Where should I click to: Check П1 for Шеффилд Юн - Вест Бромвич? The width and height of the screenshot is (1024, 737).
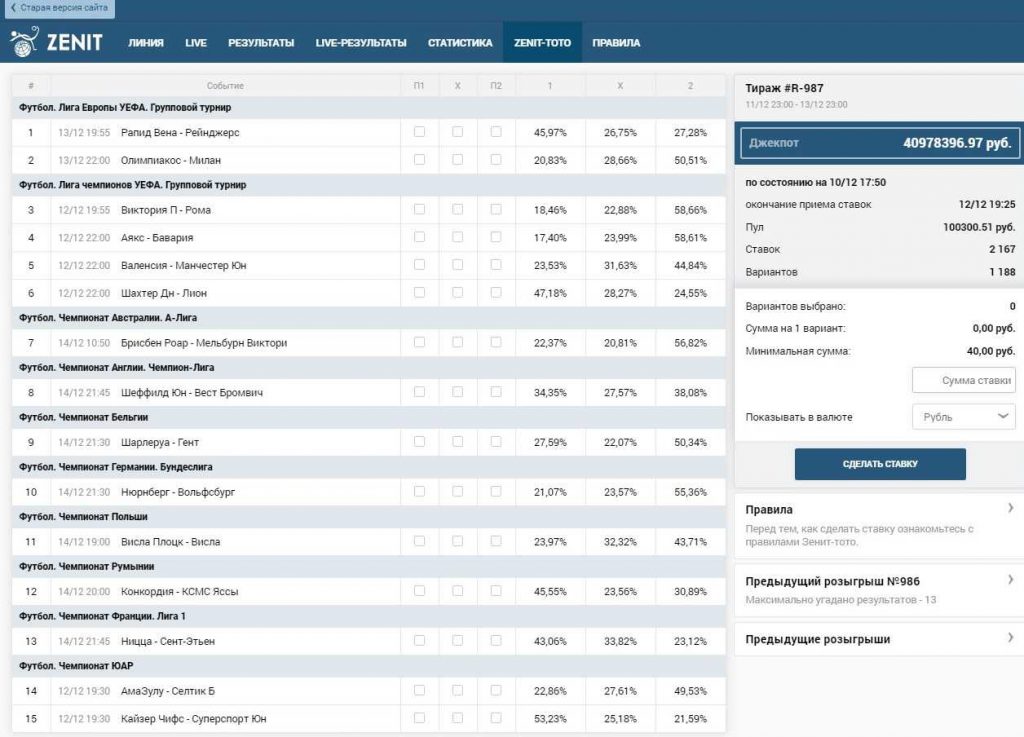419,392
